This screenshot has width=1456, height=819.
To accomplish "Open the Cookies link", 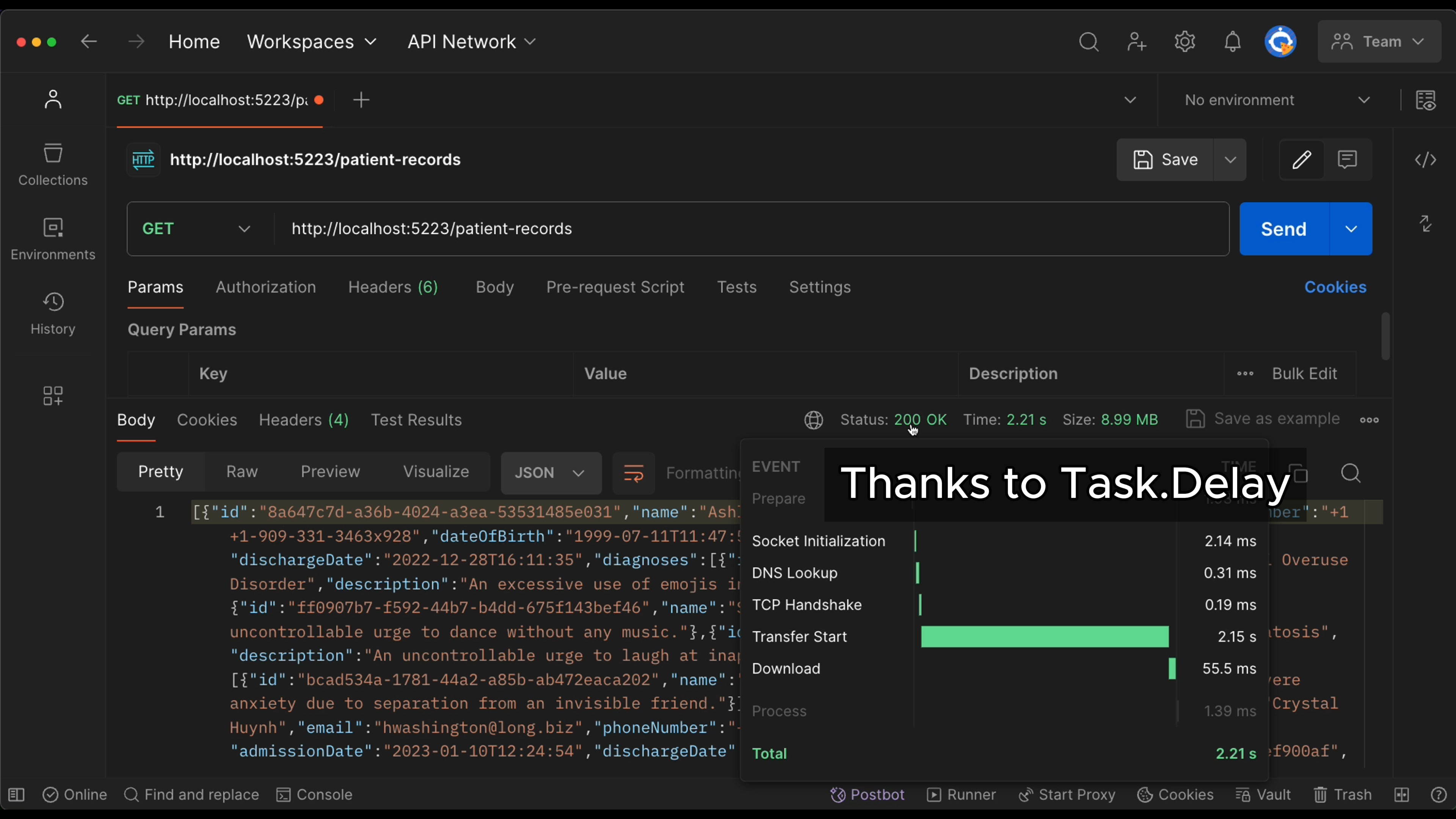I will pos(1335,287).
